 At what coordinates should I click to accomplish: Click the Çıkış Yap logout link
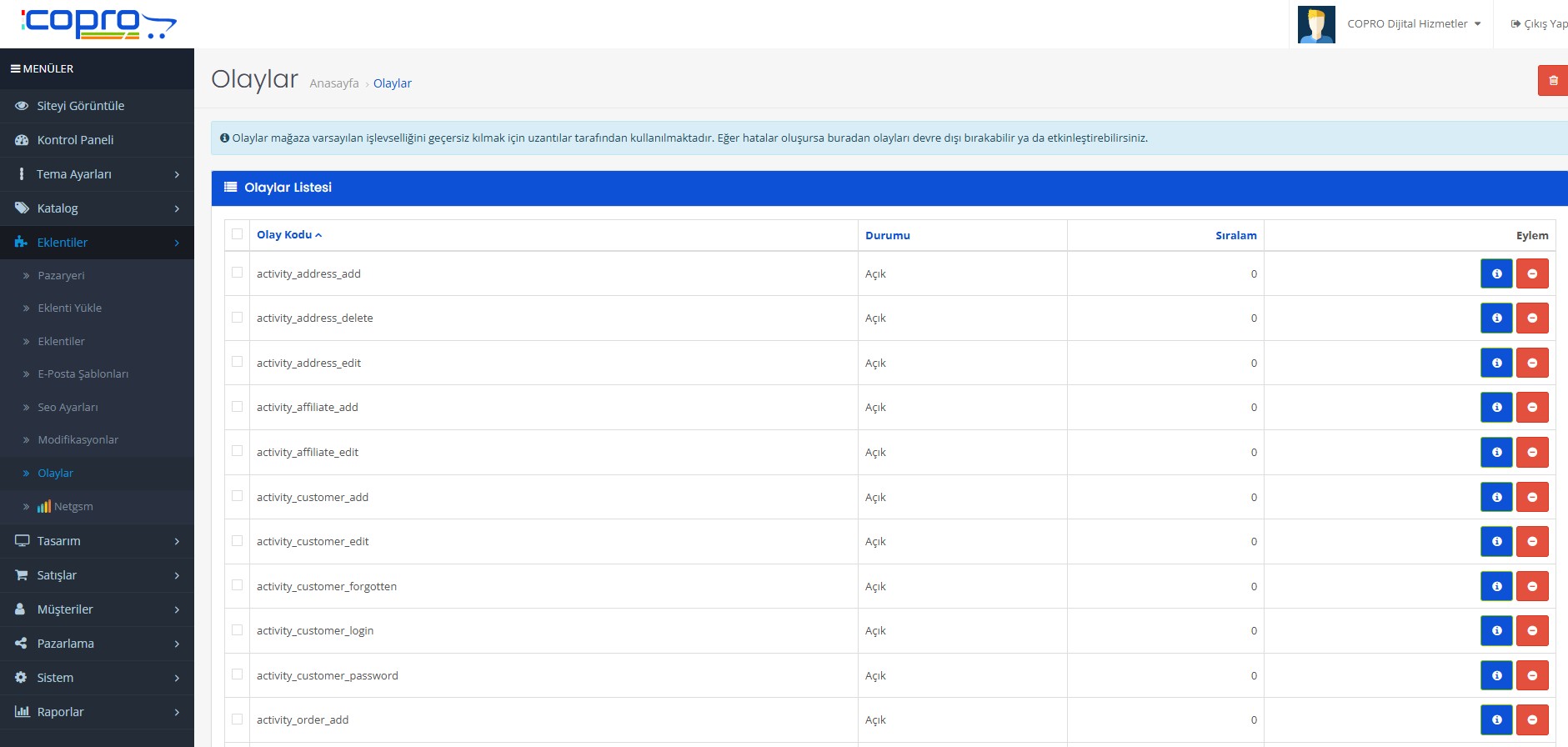[1540, 24]
